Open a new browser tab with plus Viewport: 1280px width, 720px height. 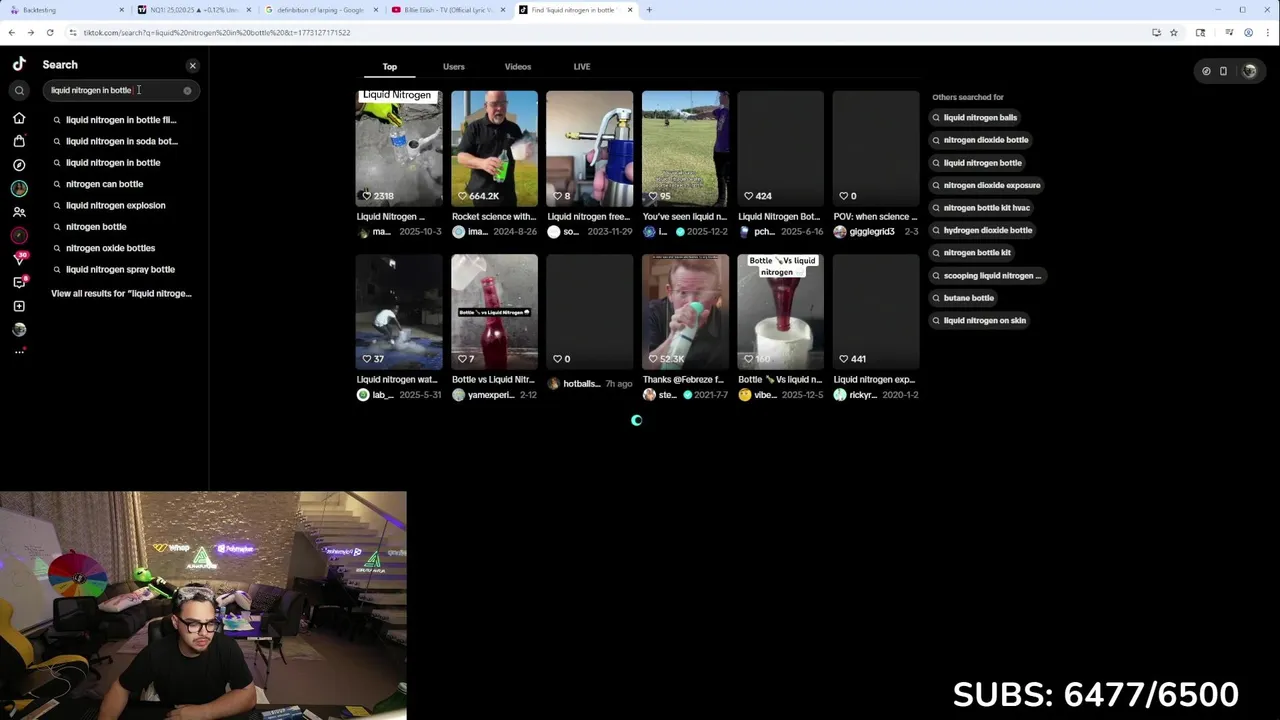click(x=649, y=10)
